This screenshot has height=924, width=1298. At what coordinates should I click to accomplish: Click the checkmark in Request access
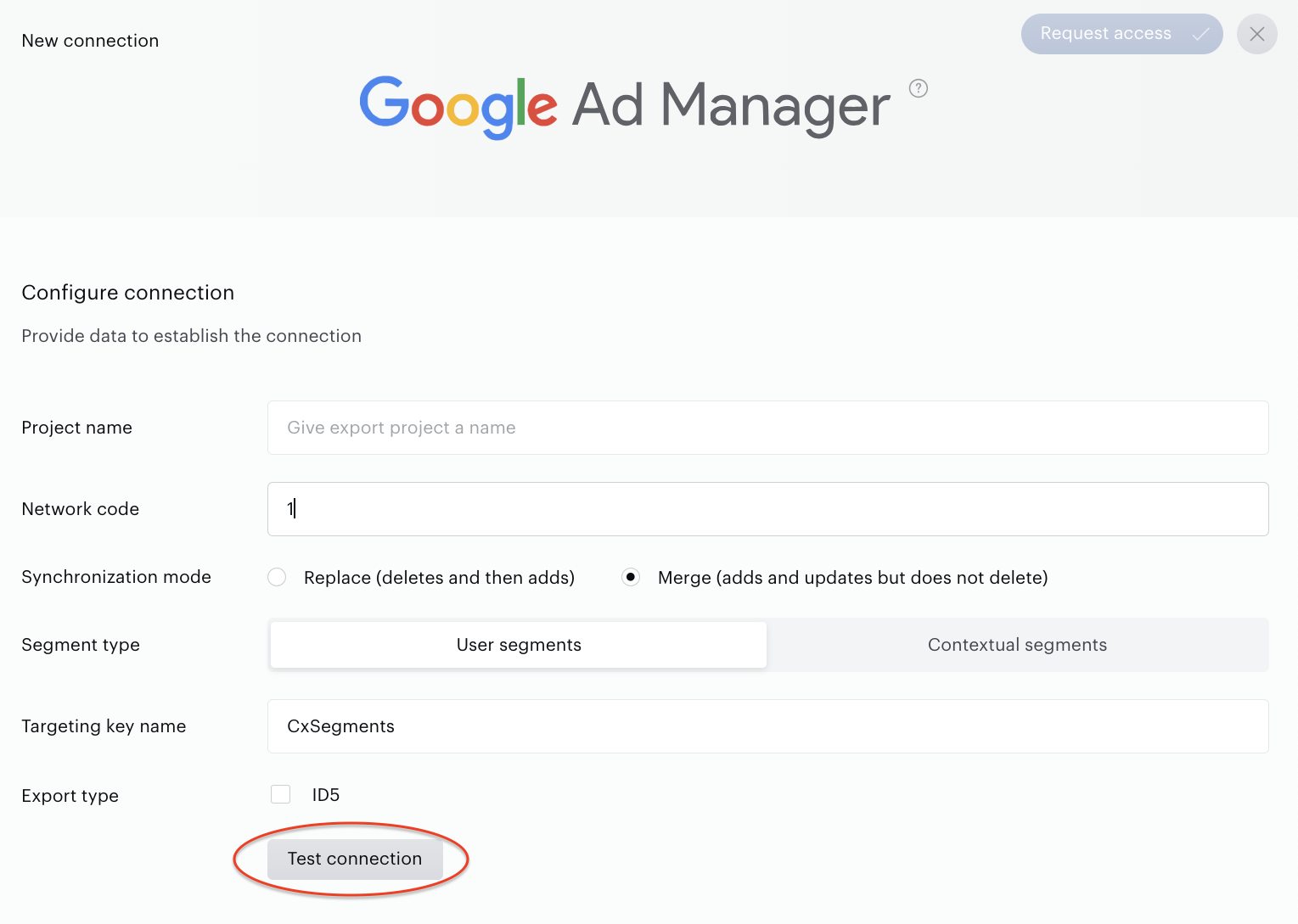1200,34
